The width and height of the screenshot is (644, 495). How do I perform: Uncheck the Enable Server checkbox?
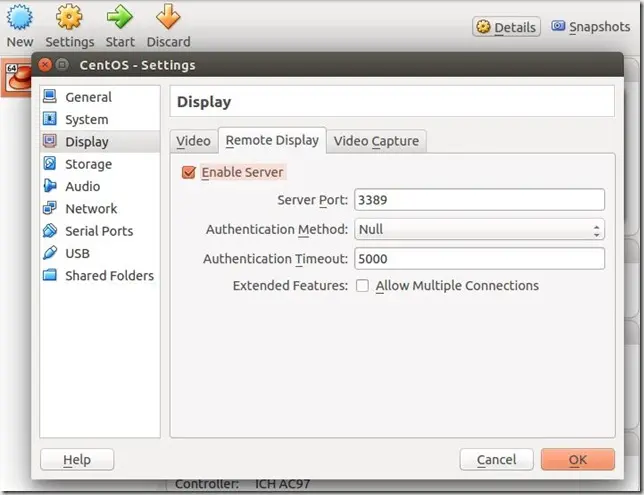pyautogui.click(x=189, y=173)
